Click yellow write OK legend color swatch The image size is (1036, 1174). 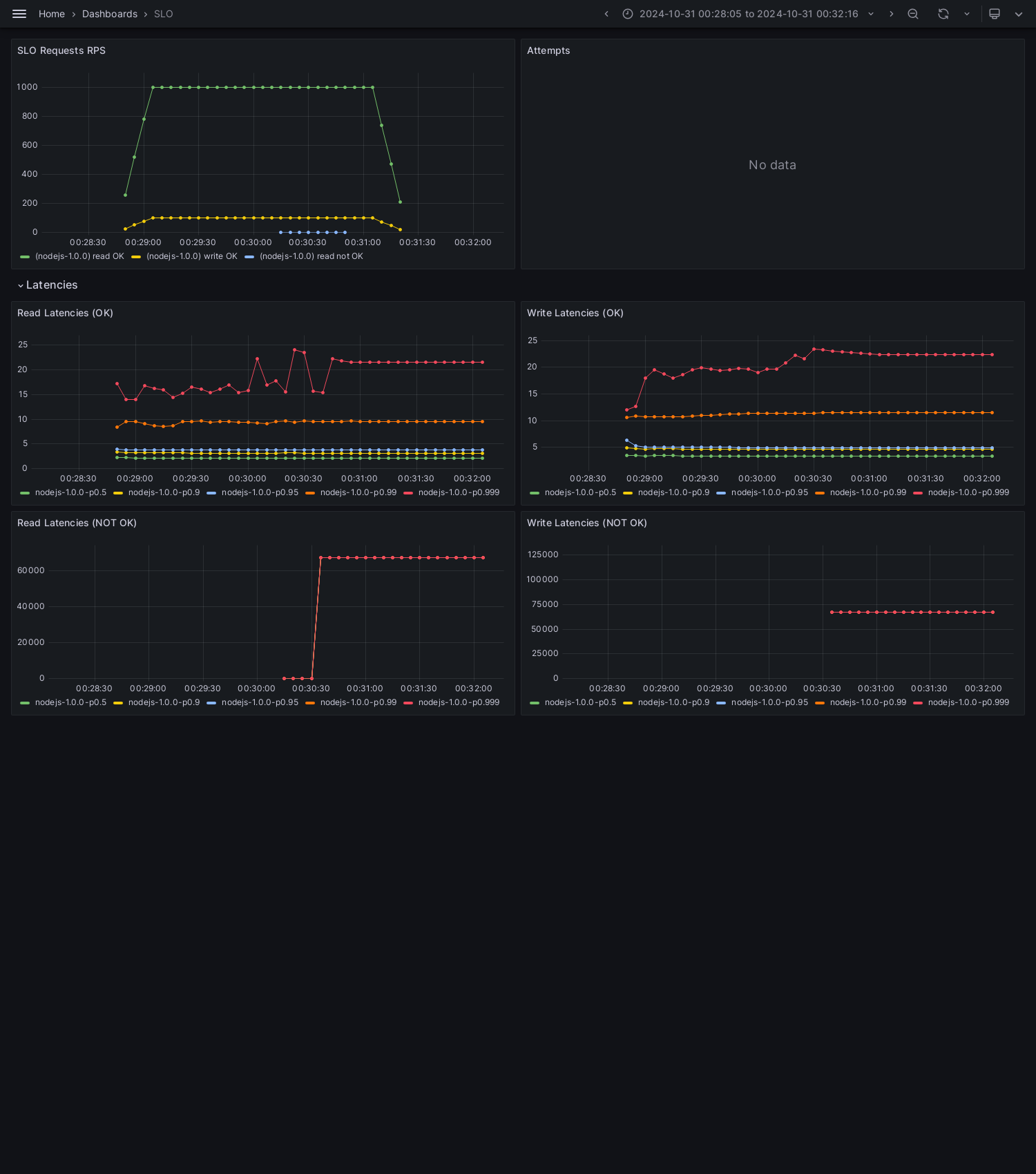pyautogui.click(x=136, y=257)
